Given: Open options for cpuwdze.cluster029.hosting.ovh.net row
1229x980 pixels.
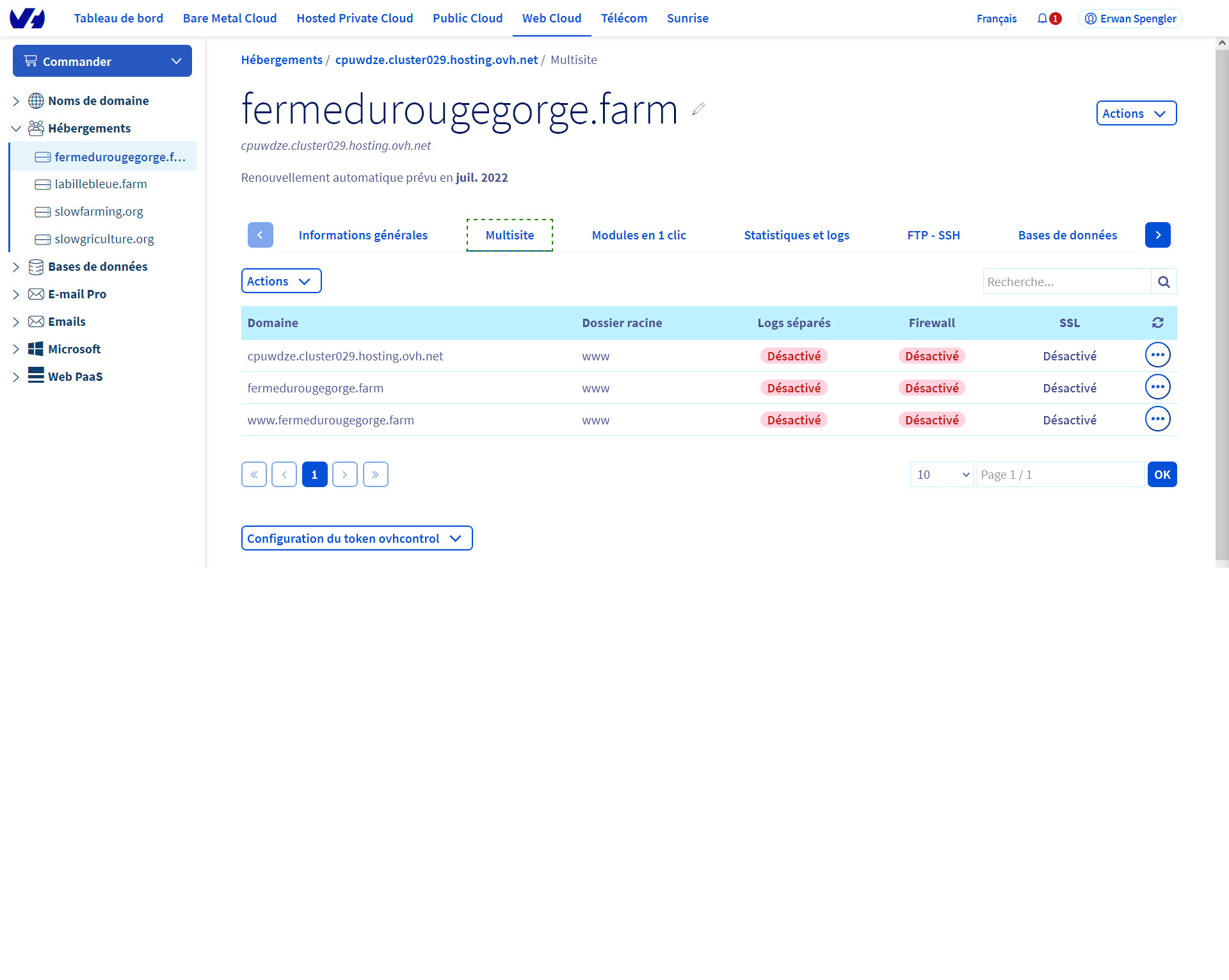Looking at the screenshot, I should [1157, 355].
